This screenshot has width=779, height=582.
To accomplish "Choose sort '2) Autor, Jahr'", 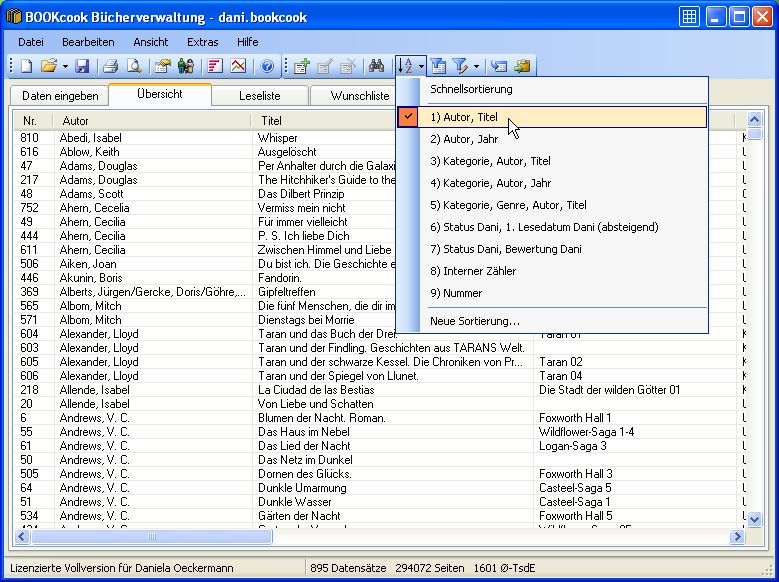I will tap(464, 139).
